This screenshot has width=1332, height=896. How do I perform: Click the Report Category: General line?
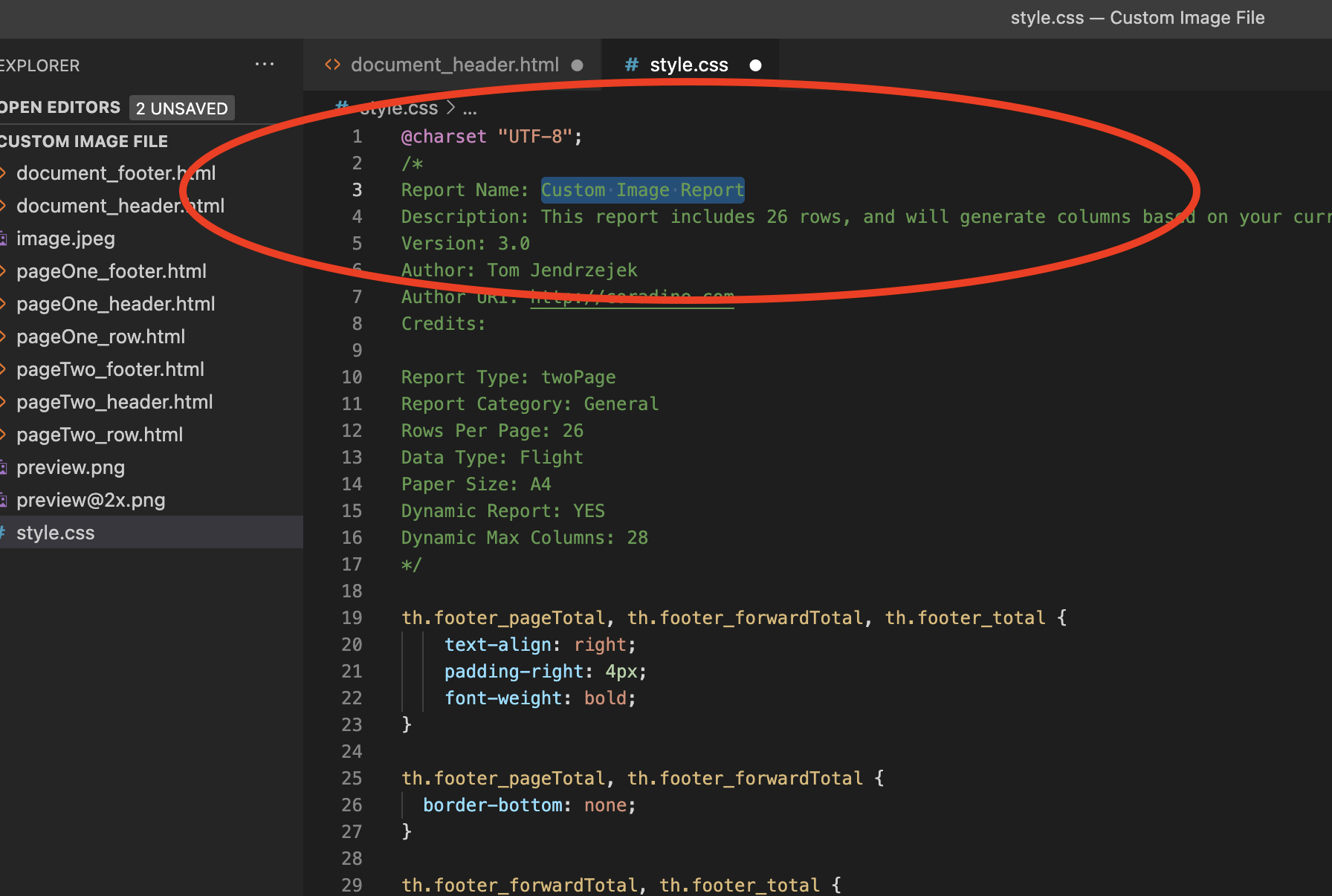pyautogui.click(x=530, y=404)
